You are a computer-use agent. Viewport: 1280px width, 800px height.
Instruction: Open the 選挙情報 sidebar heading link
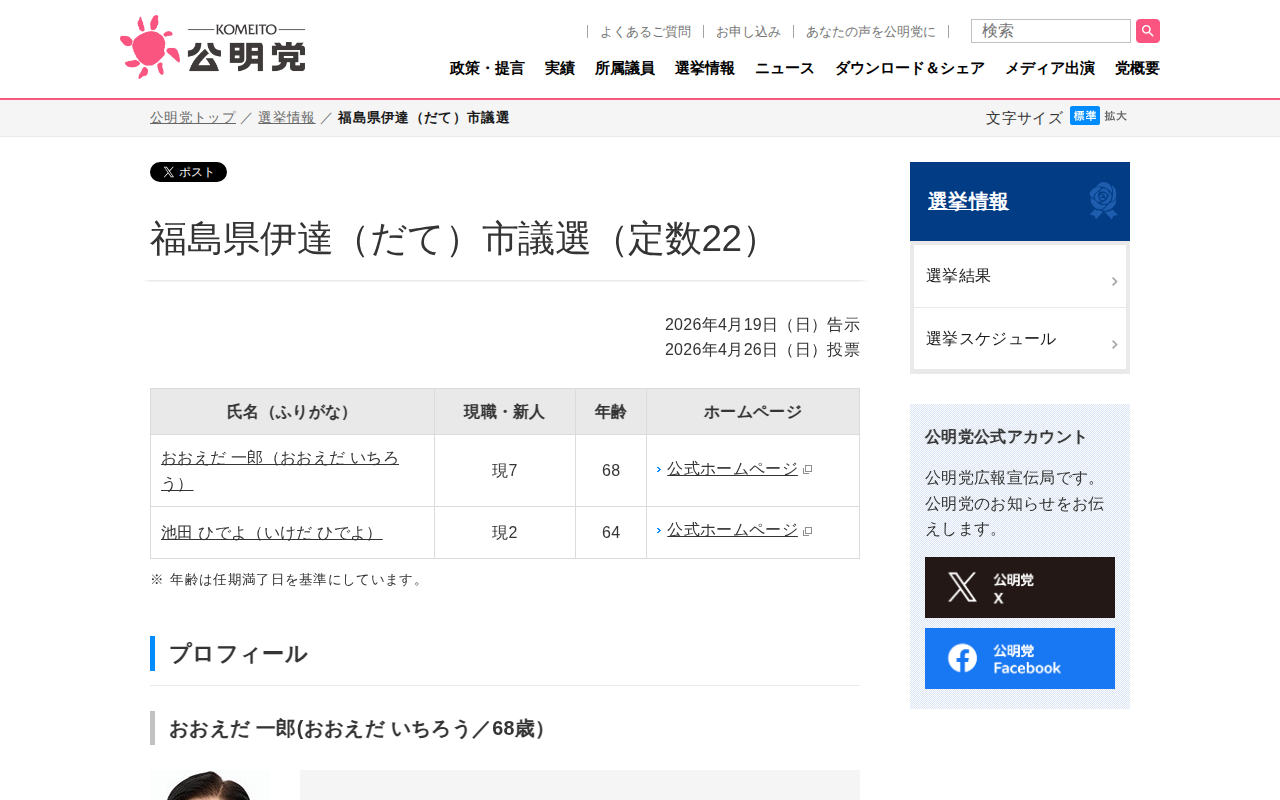pyautogui.click(x=968, y=201)
